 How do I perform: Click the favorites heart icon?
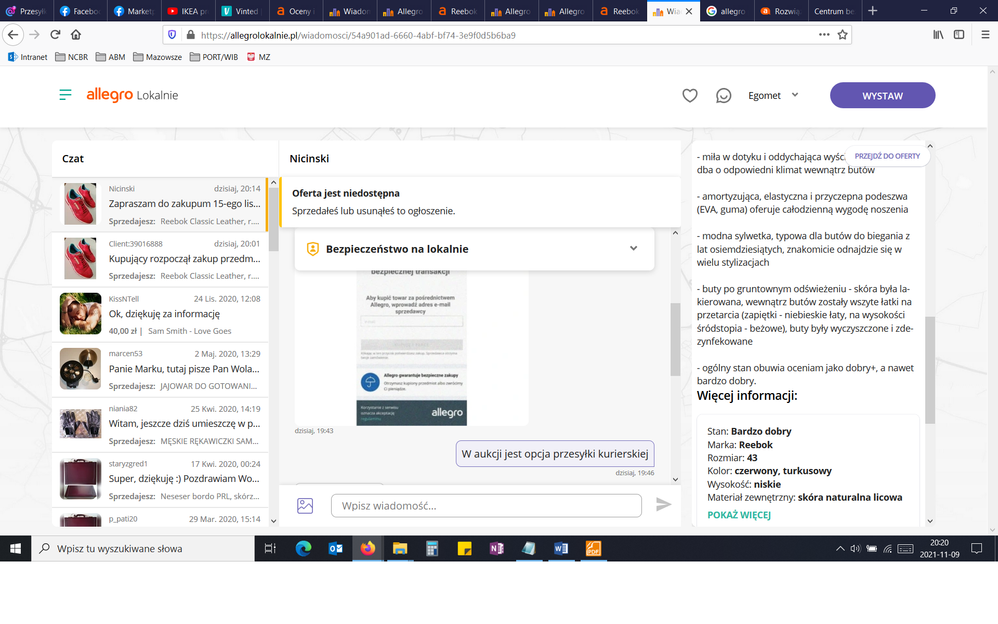point(689,96)
